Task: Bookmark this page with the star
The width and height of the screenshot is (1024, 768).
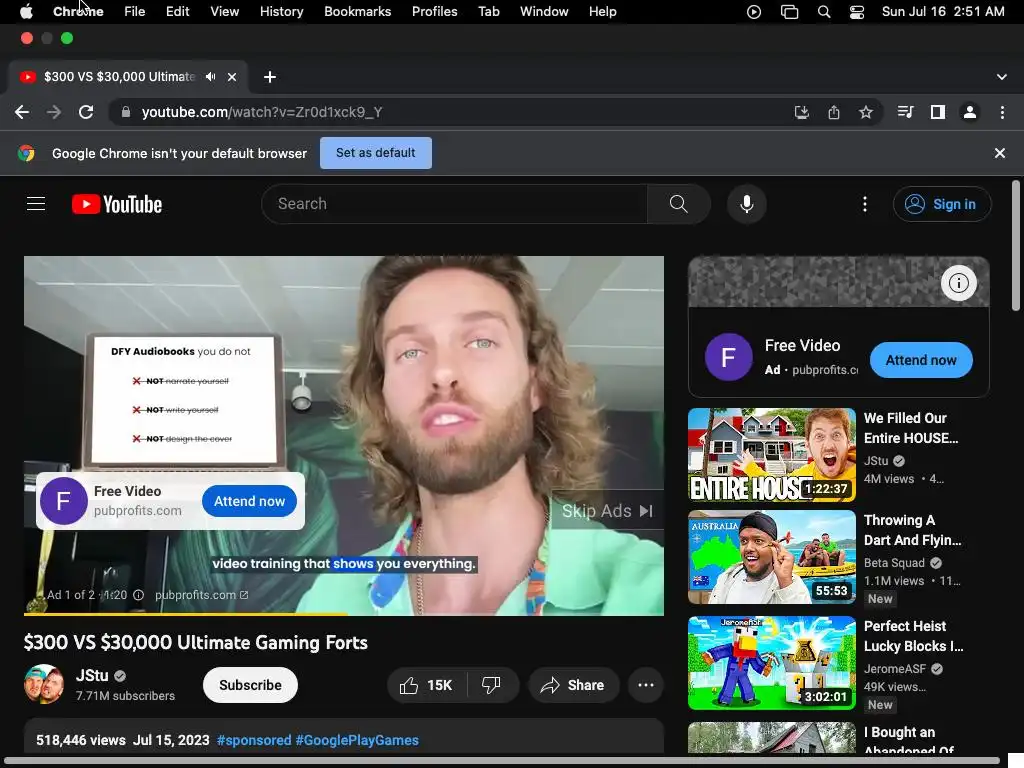Action: tap(866, 112)
